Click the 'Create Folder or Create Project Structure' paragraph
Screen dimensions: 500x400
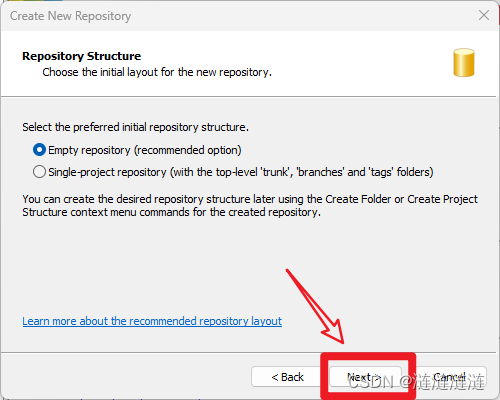point(250,205)
